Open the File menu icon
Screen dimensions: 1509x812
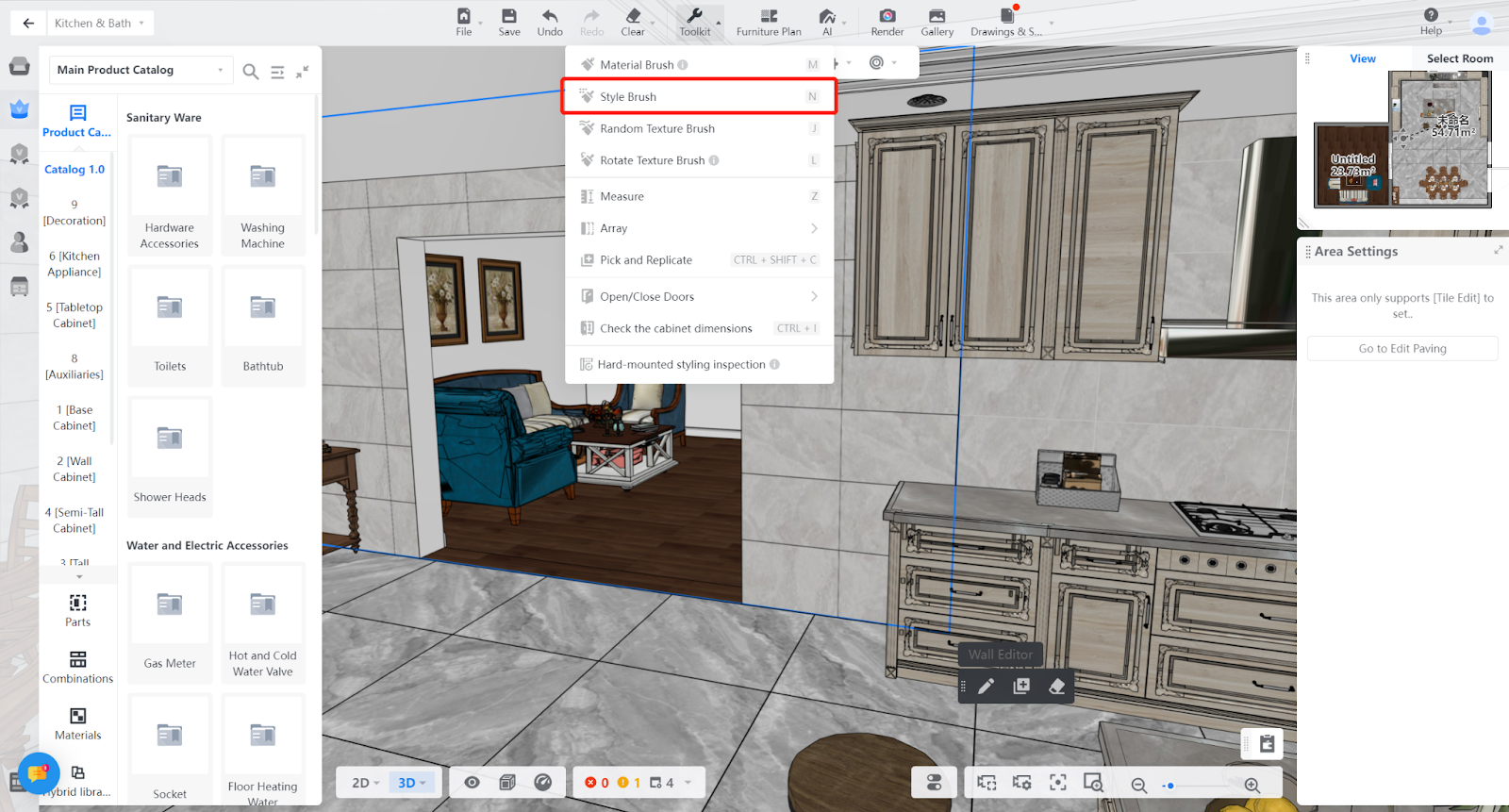(464, 23)
